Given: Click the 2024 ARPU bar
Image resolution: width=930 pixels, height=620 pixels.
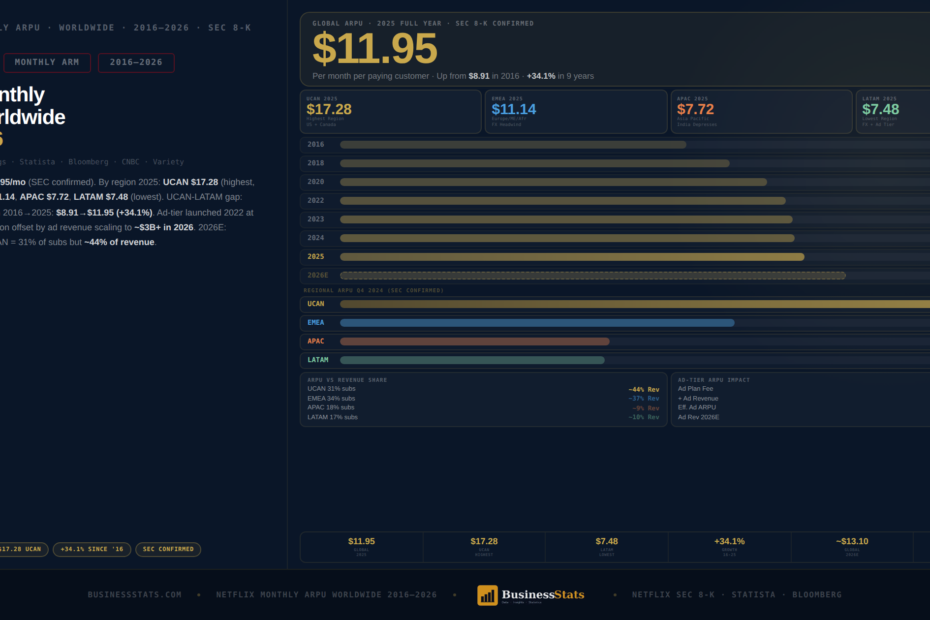Looking at the screenshot, I should click(567, 238).
